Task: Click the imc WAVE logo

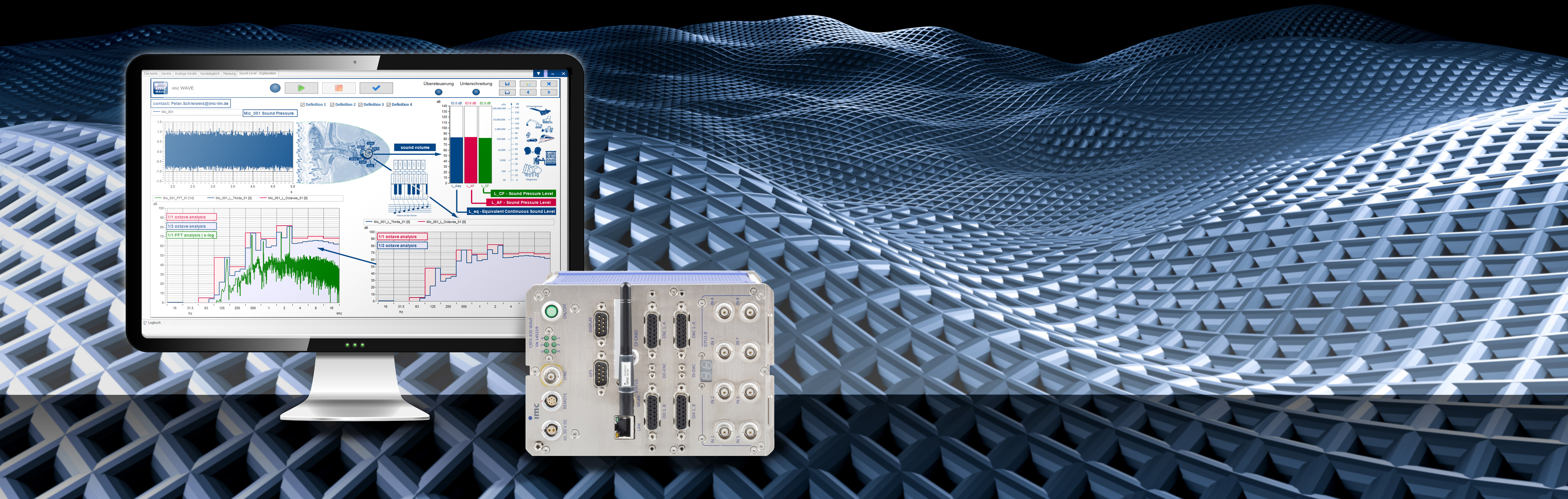Action: (x=160, y=88)
